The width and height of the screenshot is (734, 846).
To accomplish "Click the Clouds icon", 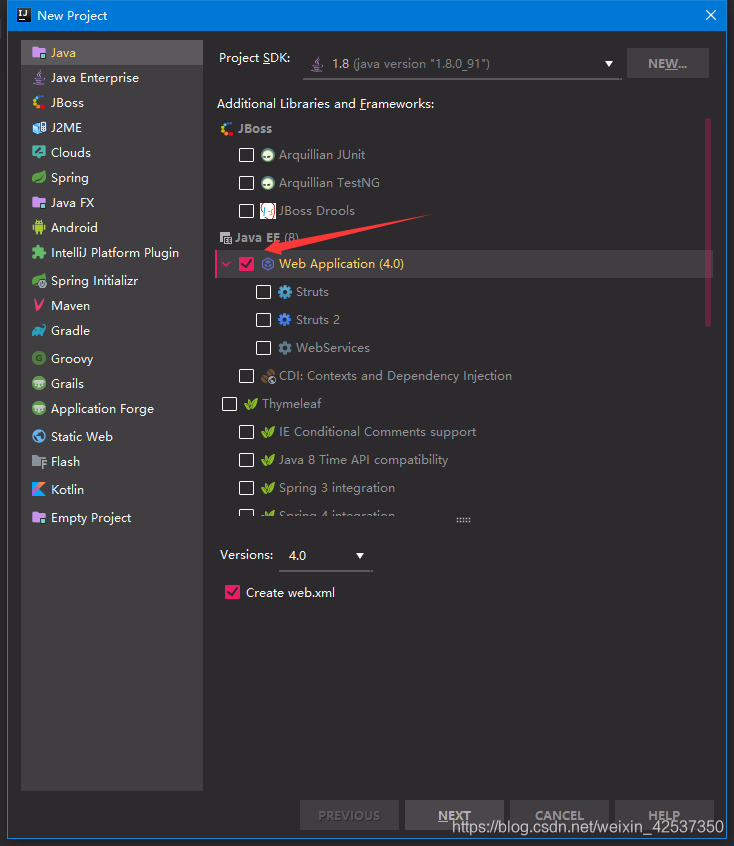I will click(39, 152).
